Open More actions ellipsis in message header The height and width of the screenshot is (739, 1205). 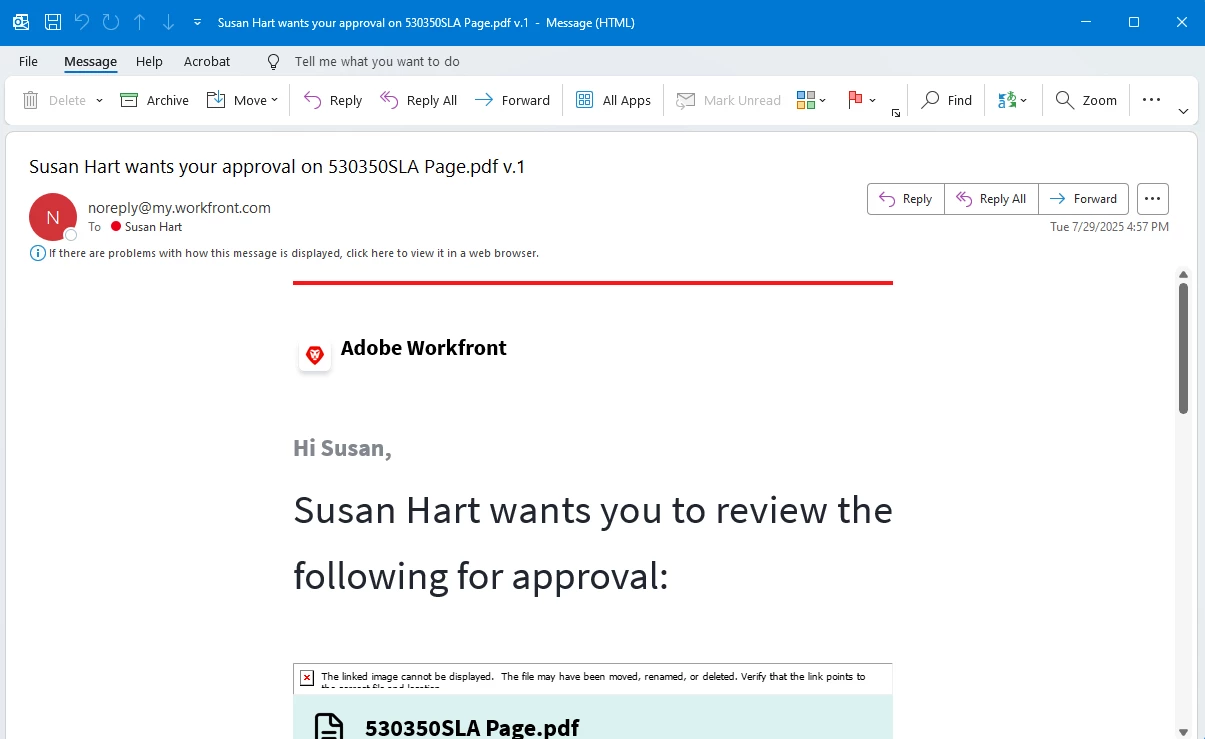(1153, 199)
